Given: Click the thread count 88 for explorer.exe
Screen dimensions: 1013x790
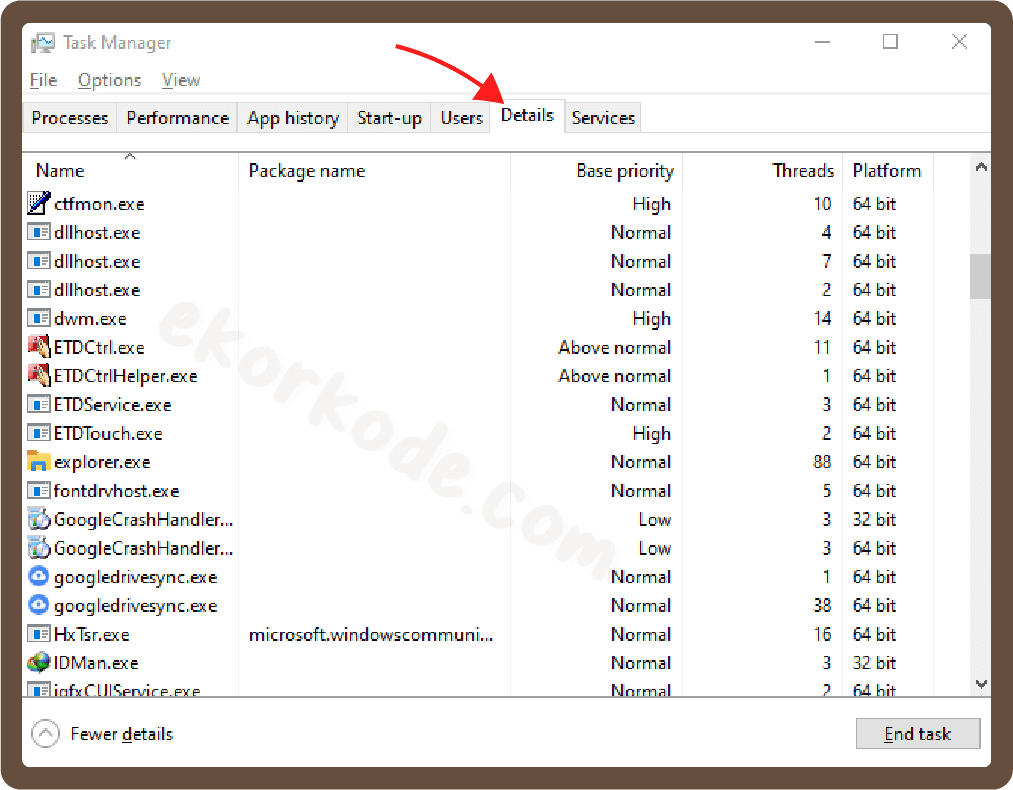Looking at the screenshot, I should (x=822, y=462).
